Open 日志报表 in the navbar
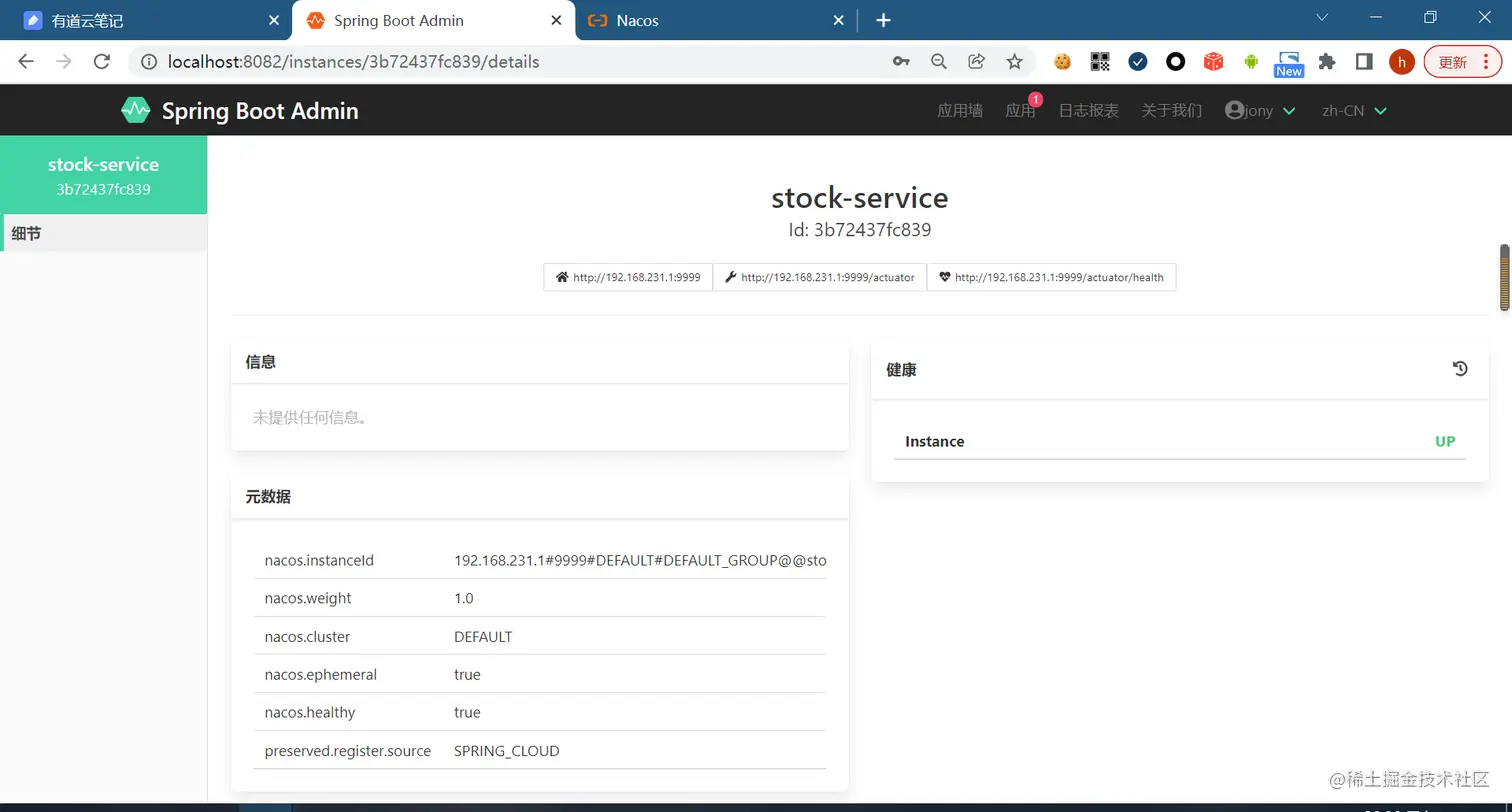Image resolution: width=1512 pixels, height=812 pixels. [1089, 111]
